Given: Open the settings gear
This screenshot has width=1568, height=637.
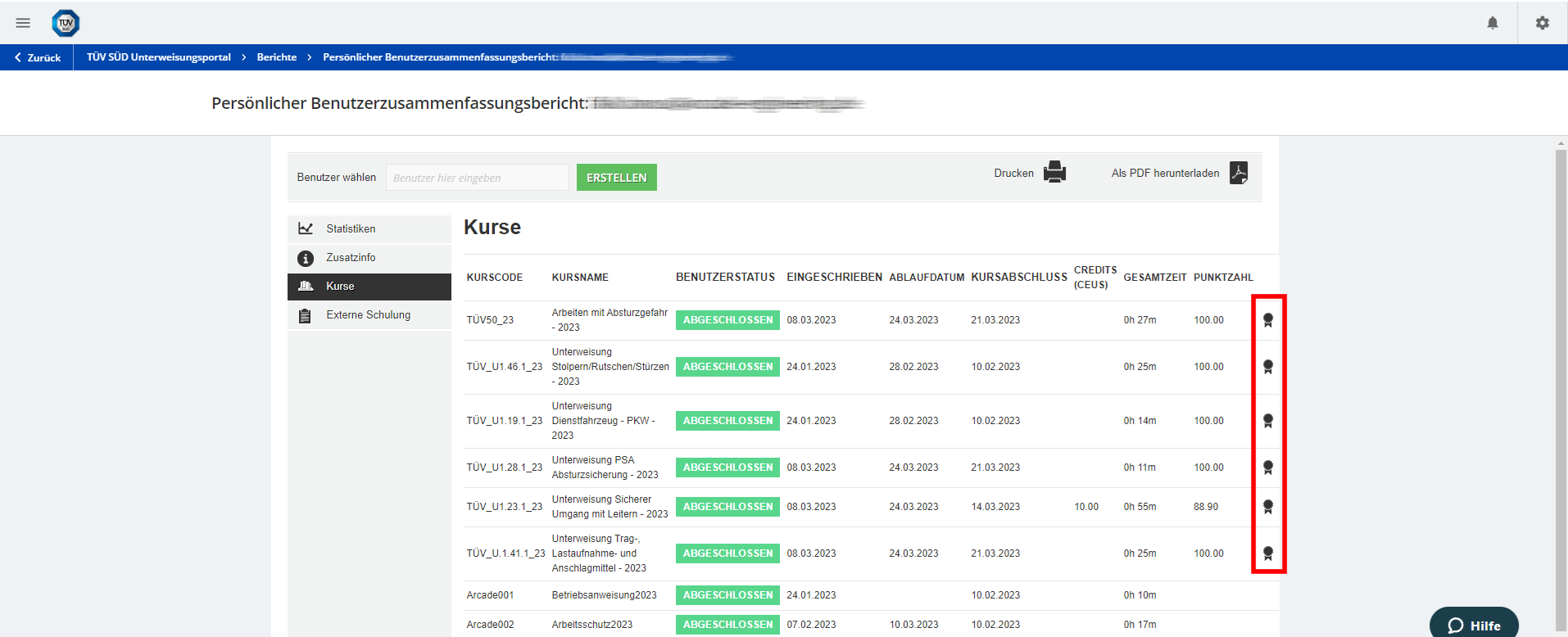Looking at the screenshot, I should click(x=1542, y=23).
